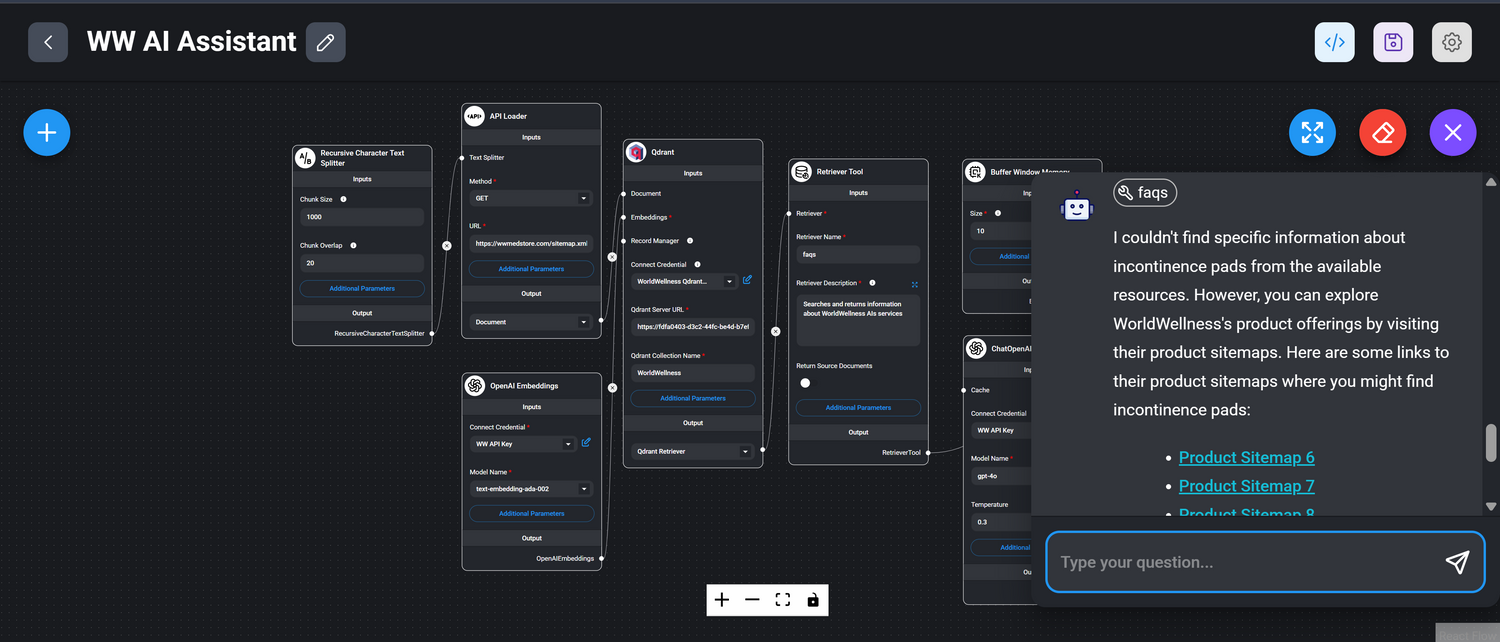Screen dimensions: 1500x642
Task: Open the Product Sitemap 6 link
Action: [1246, 457]
